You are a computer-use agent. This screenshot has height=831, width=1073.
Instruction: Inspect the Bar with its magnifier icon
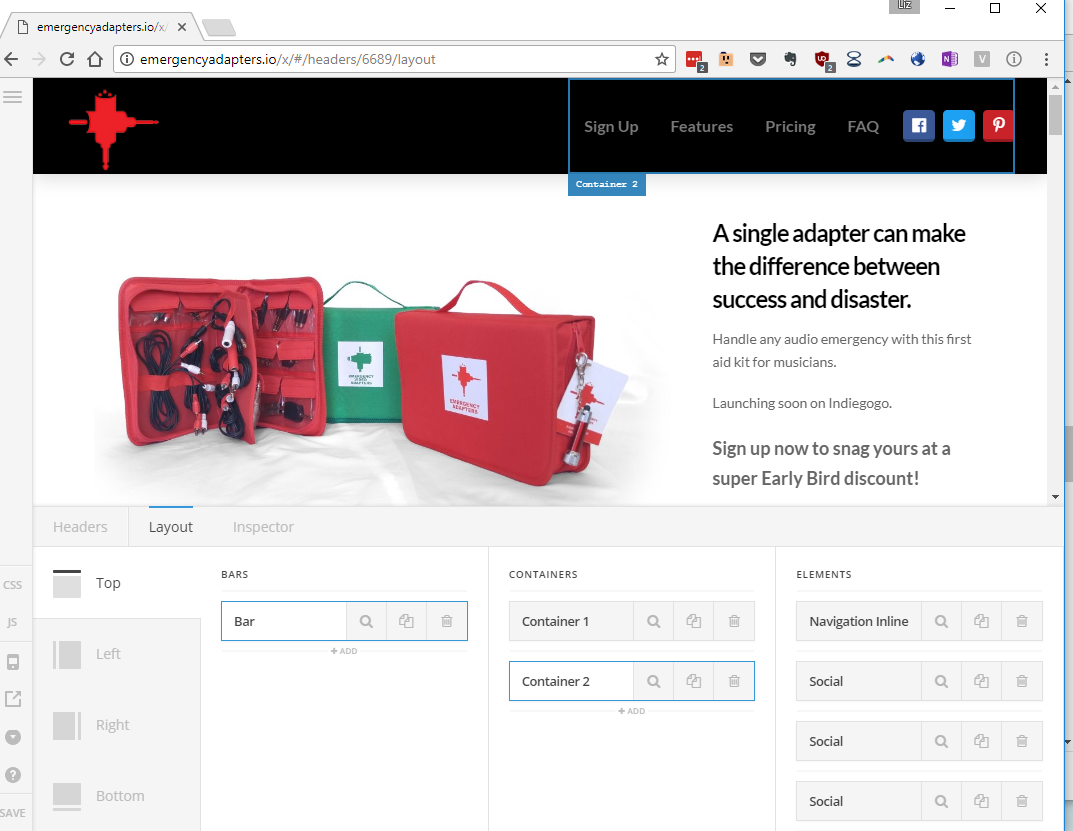[366, 622]
